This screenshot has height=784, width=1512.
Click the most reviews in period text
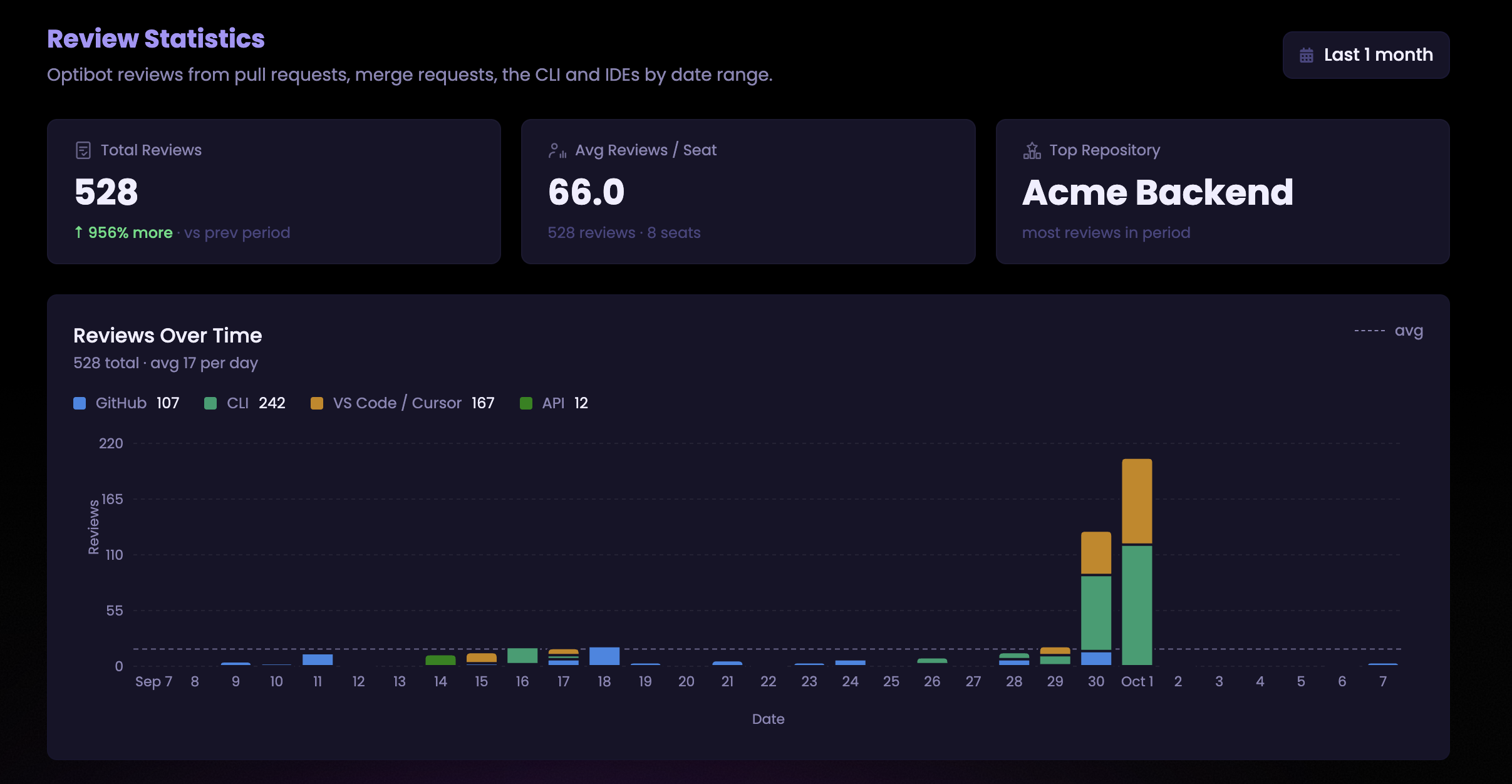[x=1106, y=233]
